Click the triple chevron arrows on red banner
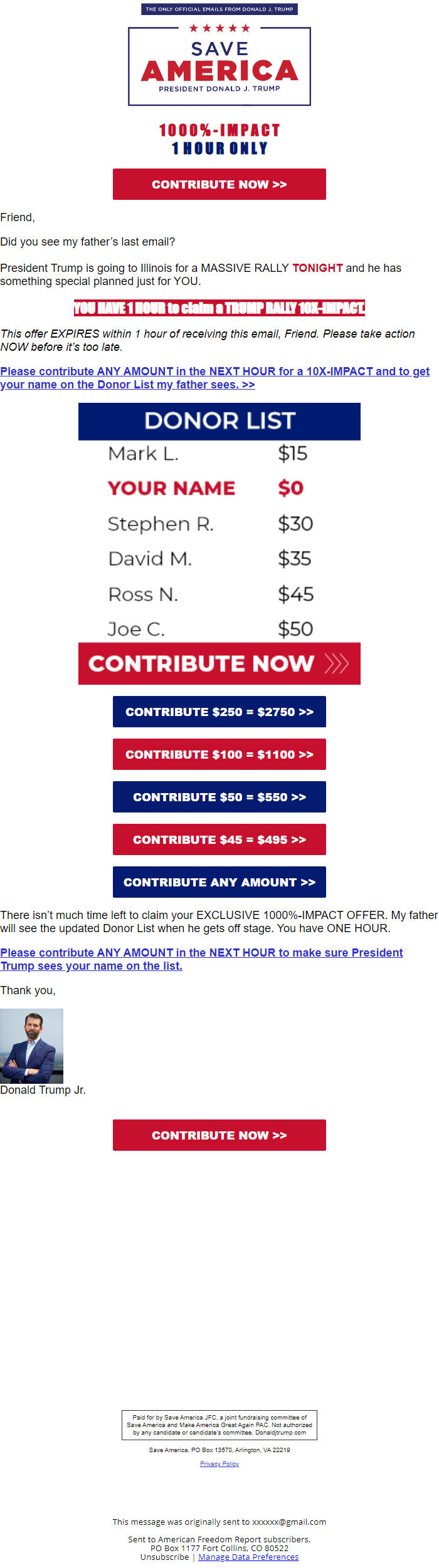439x1568 pixels. click(336, 663)
